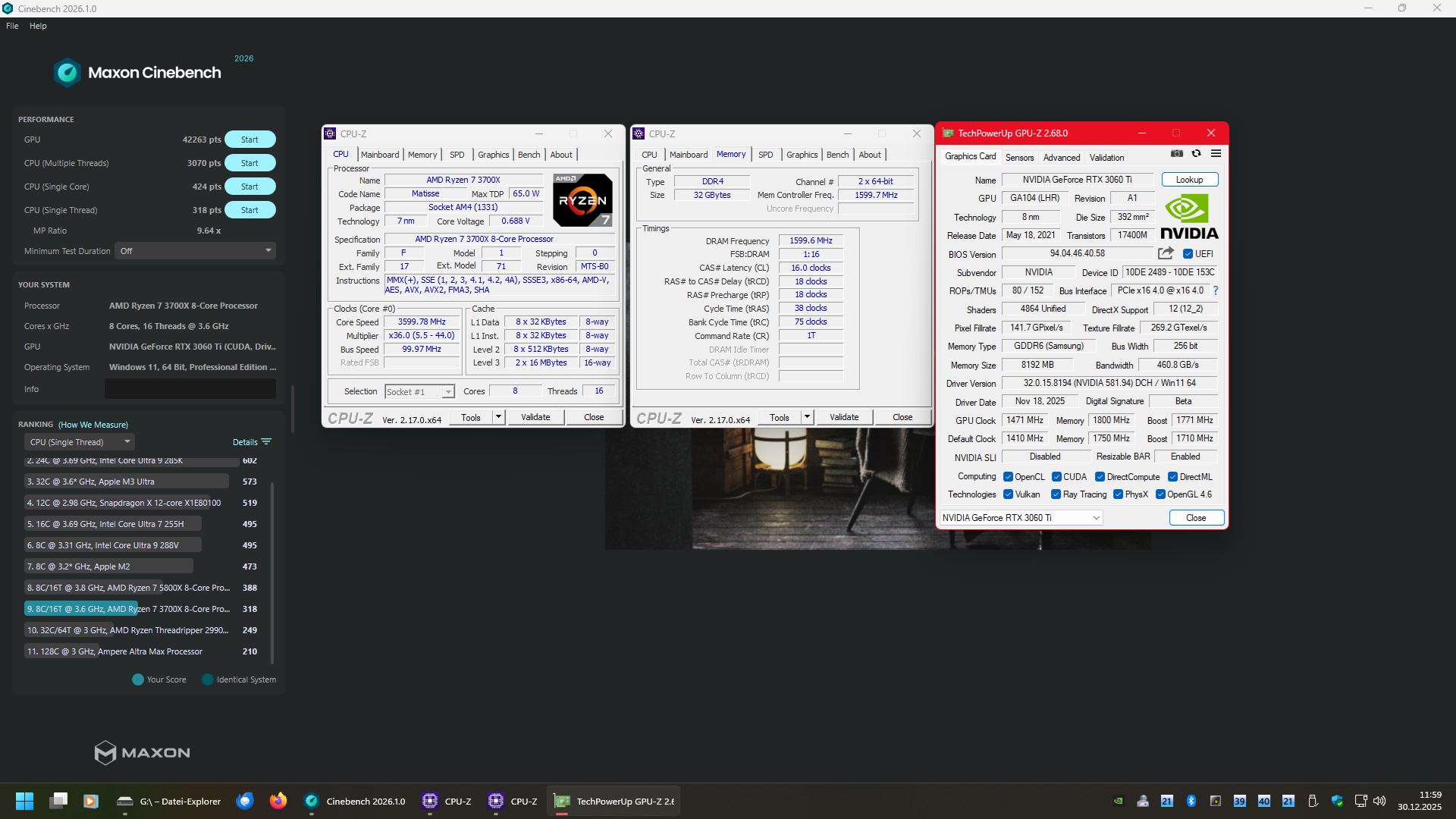
Task: Click the Lookup button in GPU-Z
Action: (1189, 180)
